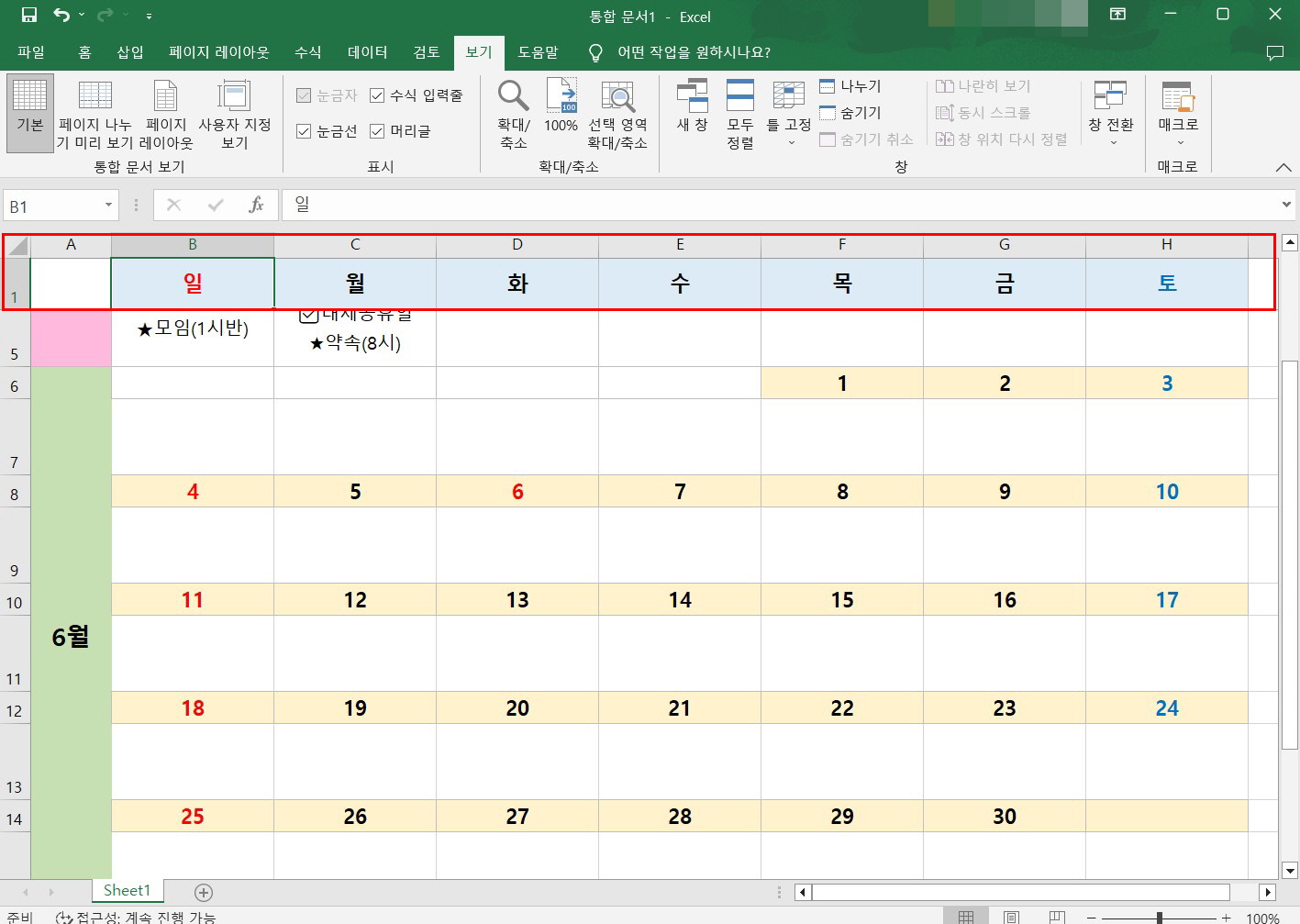Open the 파일 menu tab

[31, 52]
